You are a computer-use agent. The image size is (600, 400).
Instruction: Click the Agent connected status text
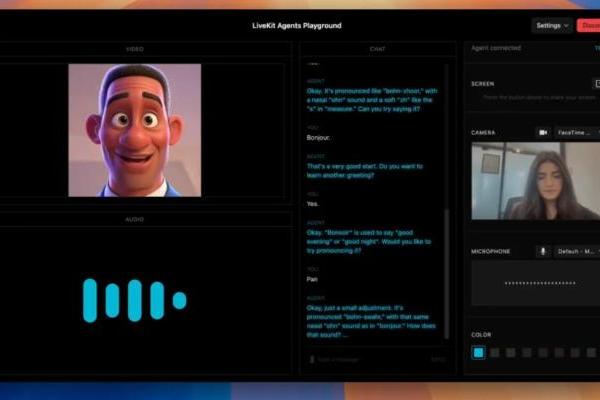click(x=496, y=48)
